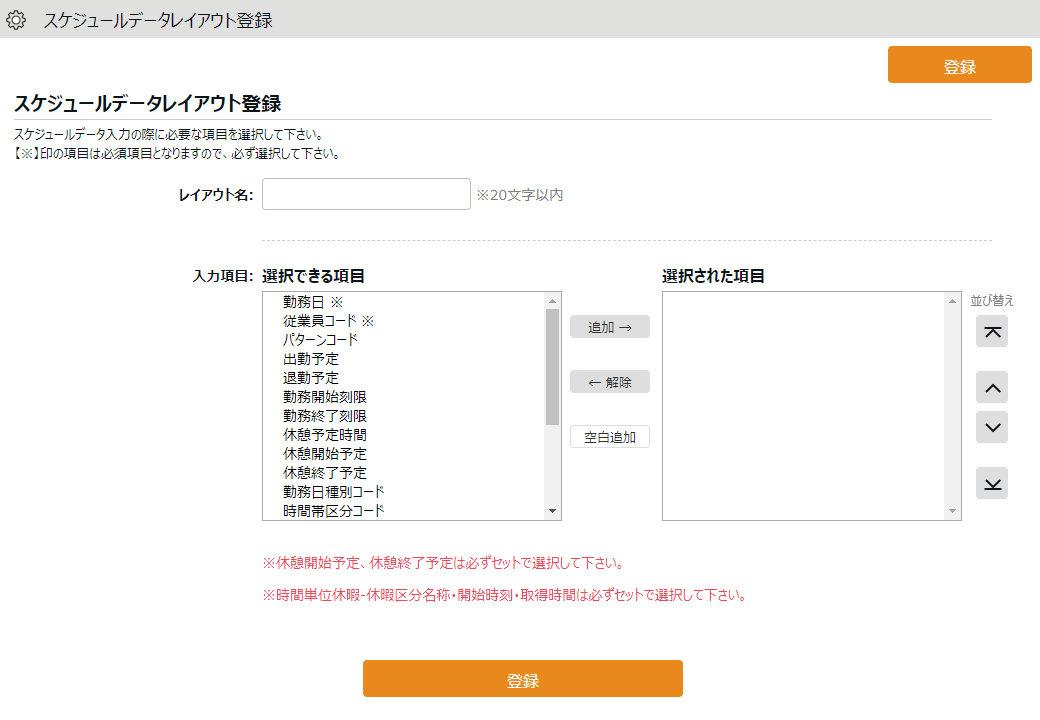Select パターンコード in the list
Image resolution: width=1040 pixels, height=720 pixels.
(x=404, y=340)
